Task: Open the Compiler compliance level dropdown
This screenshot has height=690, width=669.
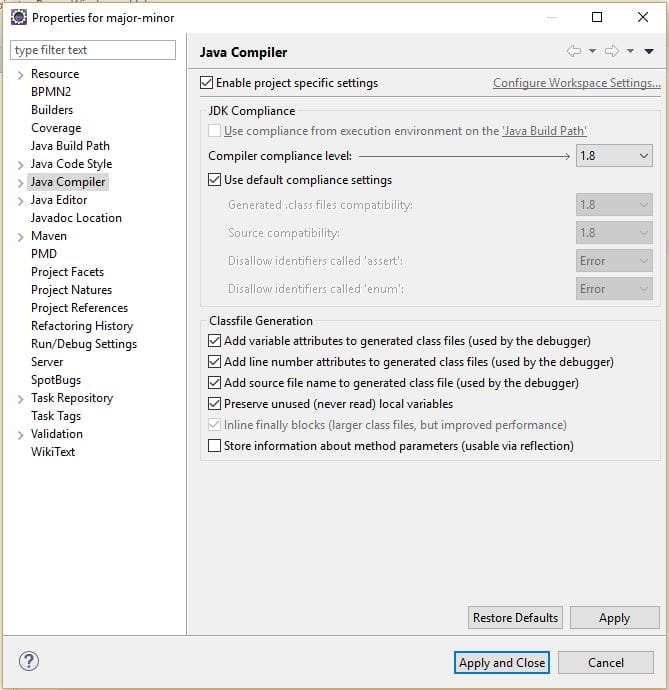Action: click(x=614, y=156)
